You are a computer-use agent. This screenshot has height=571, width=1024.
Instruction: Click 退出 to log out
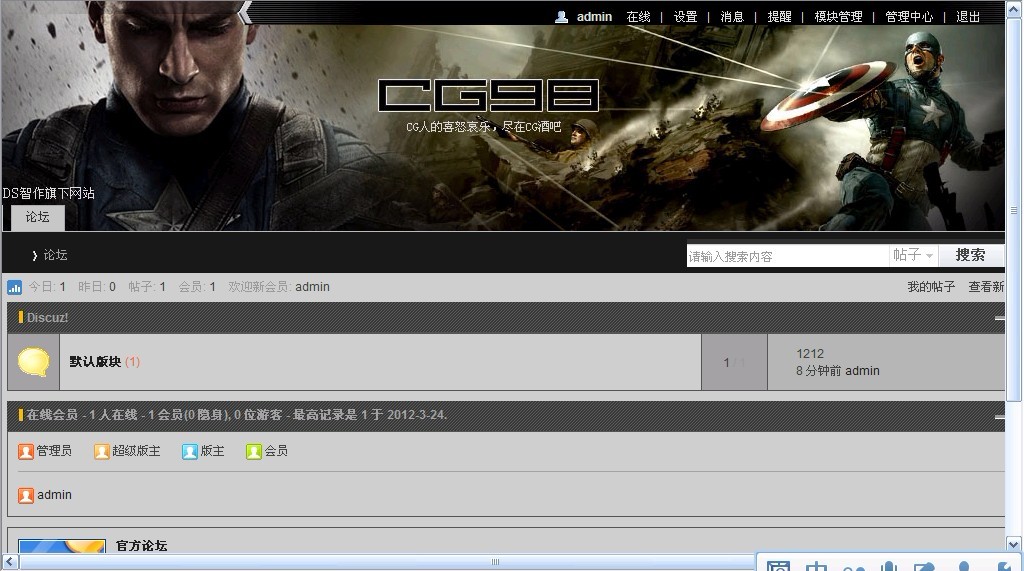[968, 17]
